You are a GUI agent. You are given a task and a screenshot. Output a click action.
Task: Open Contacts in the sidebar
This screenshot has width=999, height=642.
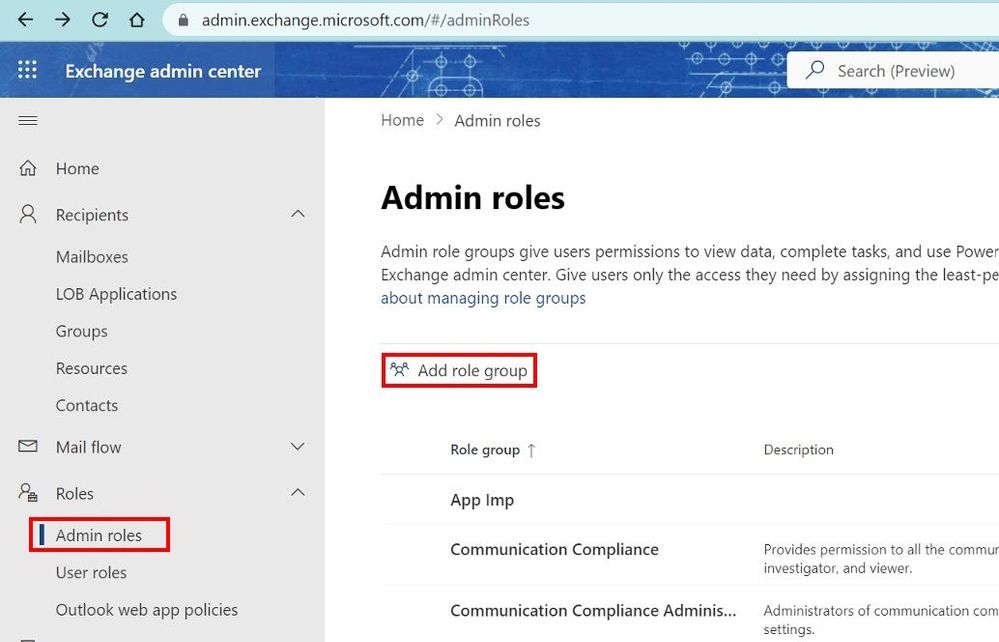(x=87, y=406)
